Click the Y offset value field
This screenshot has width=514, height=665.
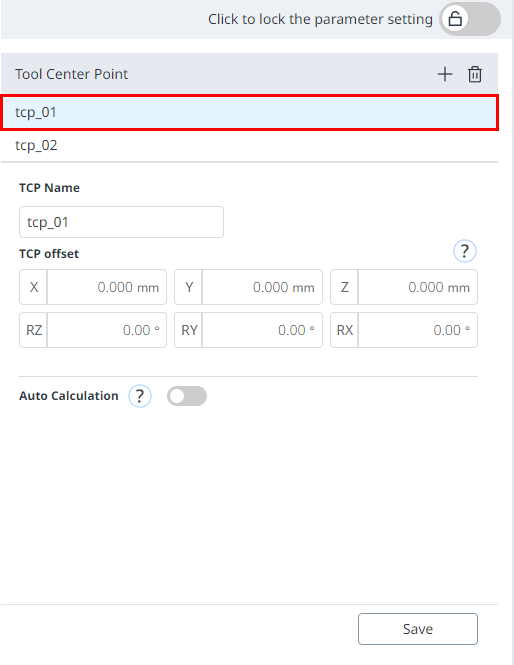(262, 287)
